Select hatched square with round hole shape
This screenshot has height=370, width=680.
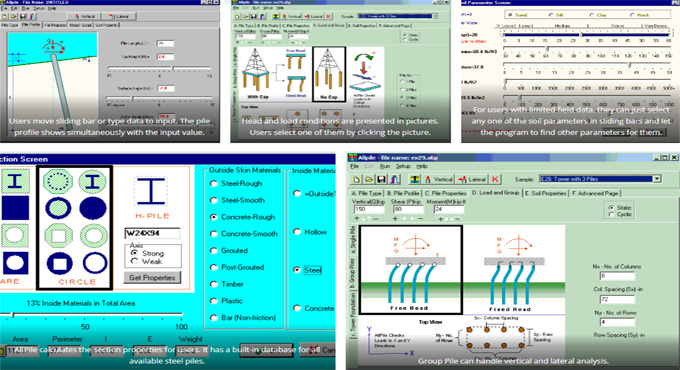click(15, 236)
